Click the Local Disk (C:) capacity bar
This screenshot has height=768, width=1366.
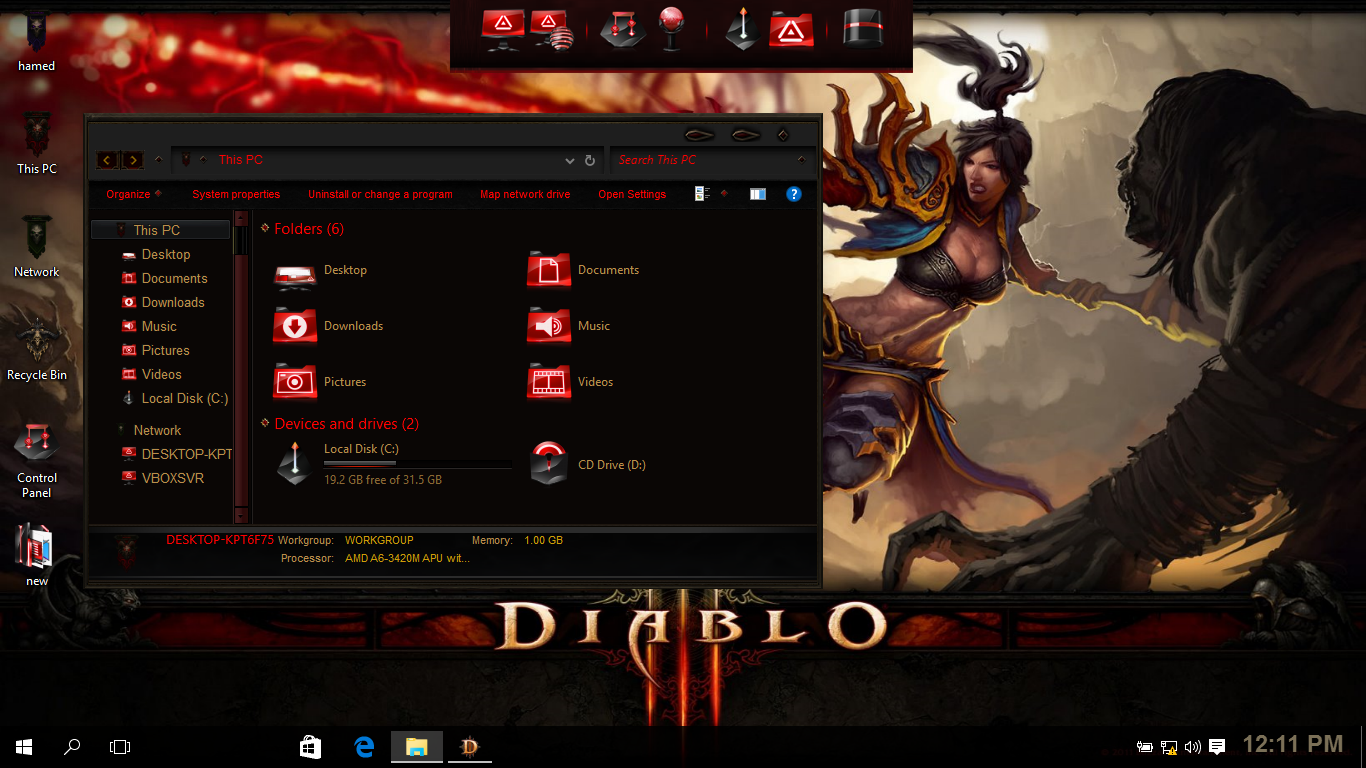pyautogui.click(x=417, y=464)
